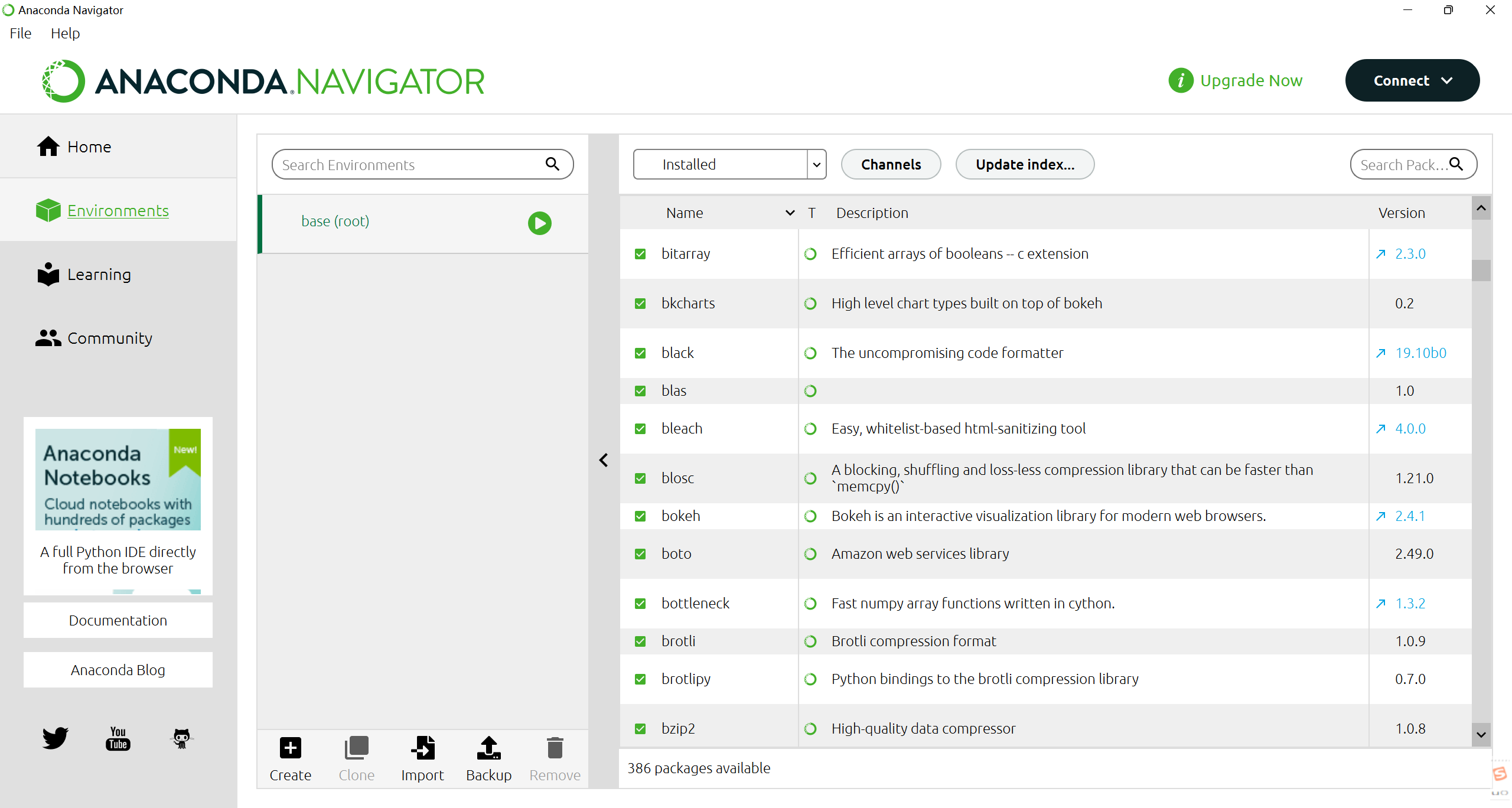1512x808 pixels.
Task: Open the Twitter bird icon link
Action: coord(55,738)
